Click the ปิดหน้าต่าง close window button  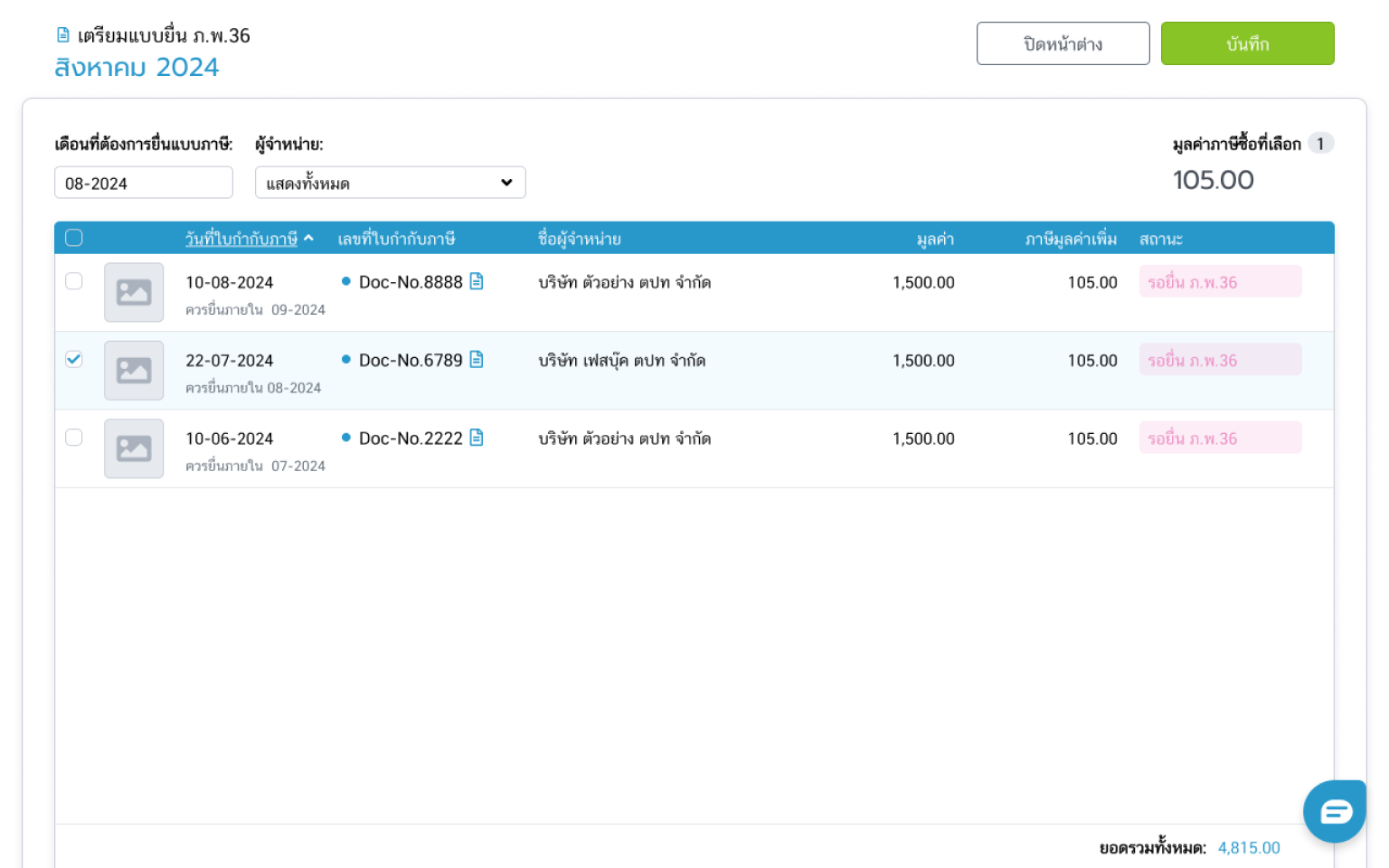(1063, 43)
